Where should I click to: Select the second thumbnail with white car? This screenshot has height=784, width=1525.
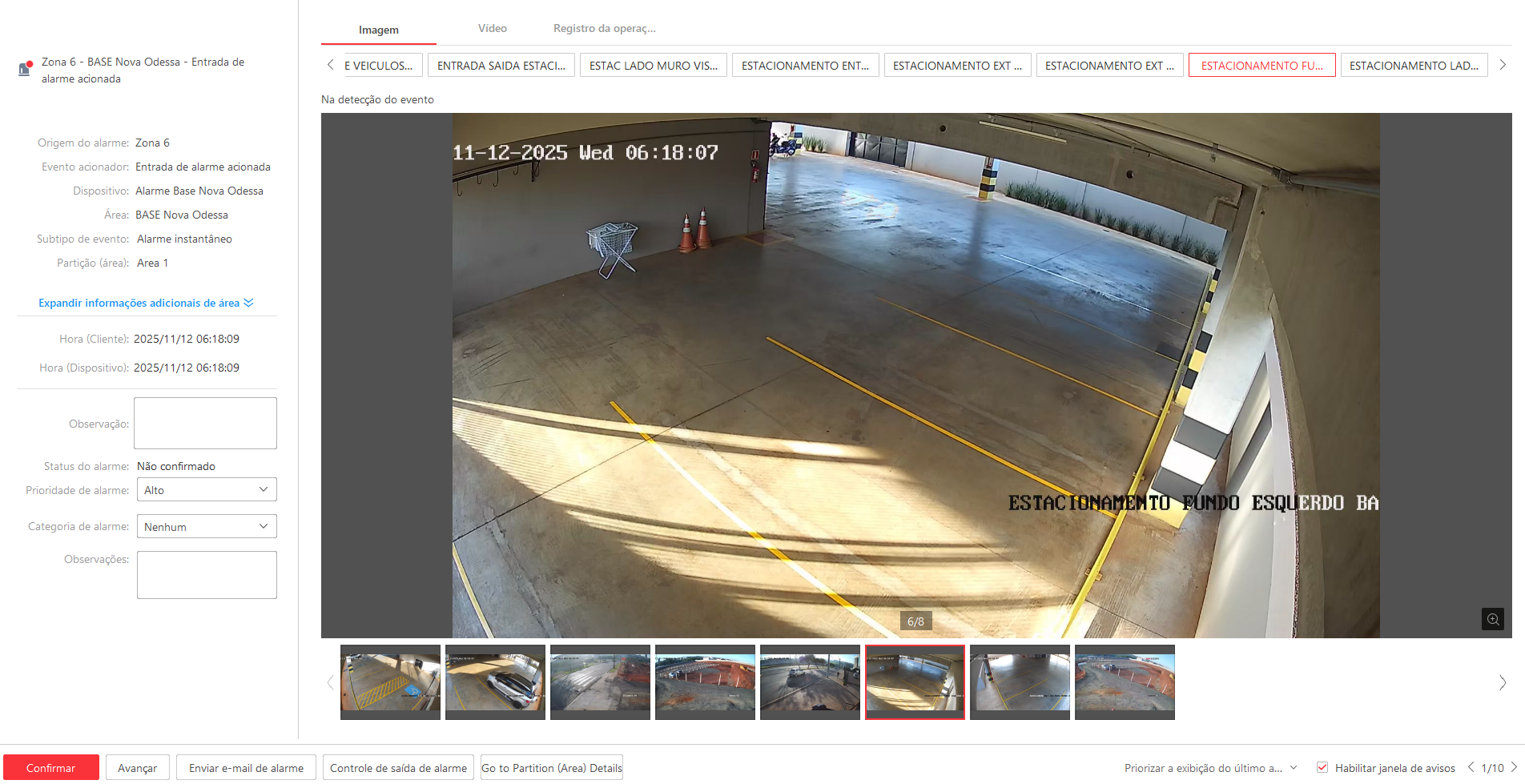(x=495, y=682)
